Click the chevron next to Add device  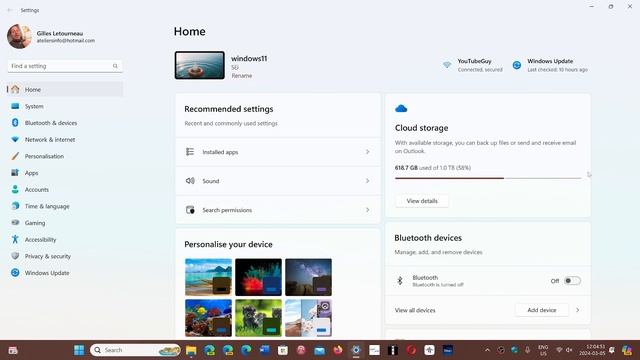click(578, 310)
